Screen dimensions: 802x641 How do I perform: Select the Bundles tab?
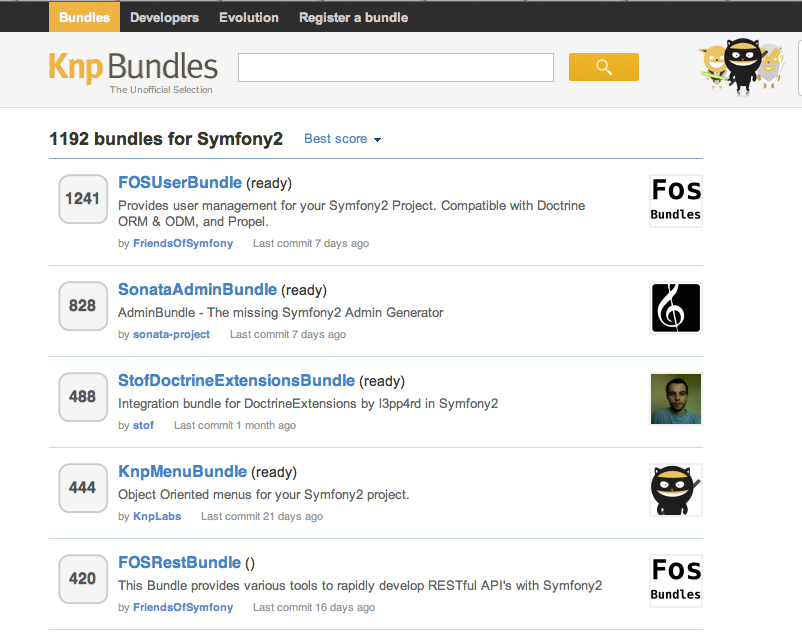(x=84, y=17)
